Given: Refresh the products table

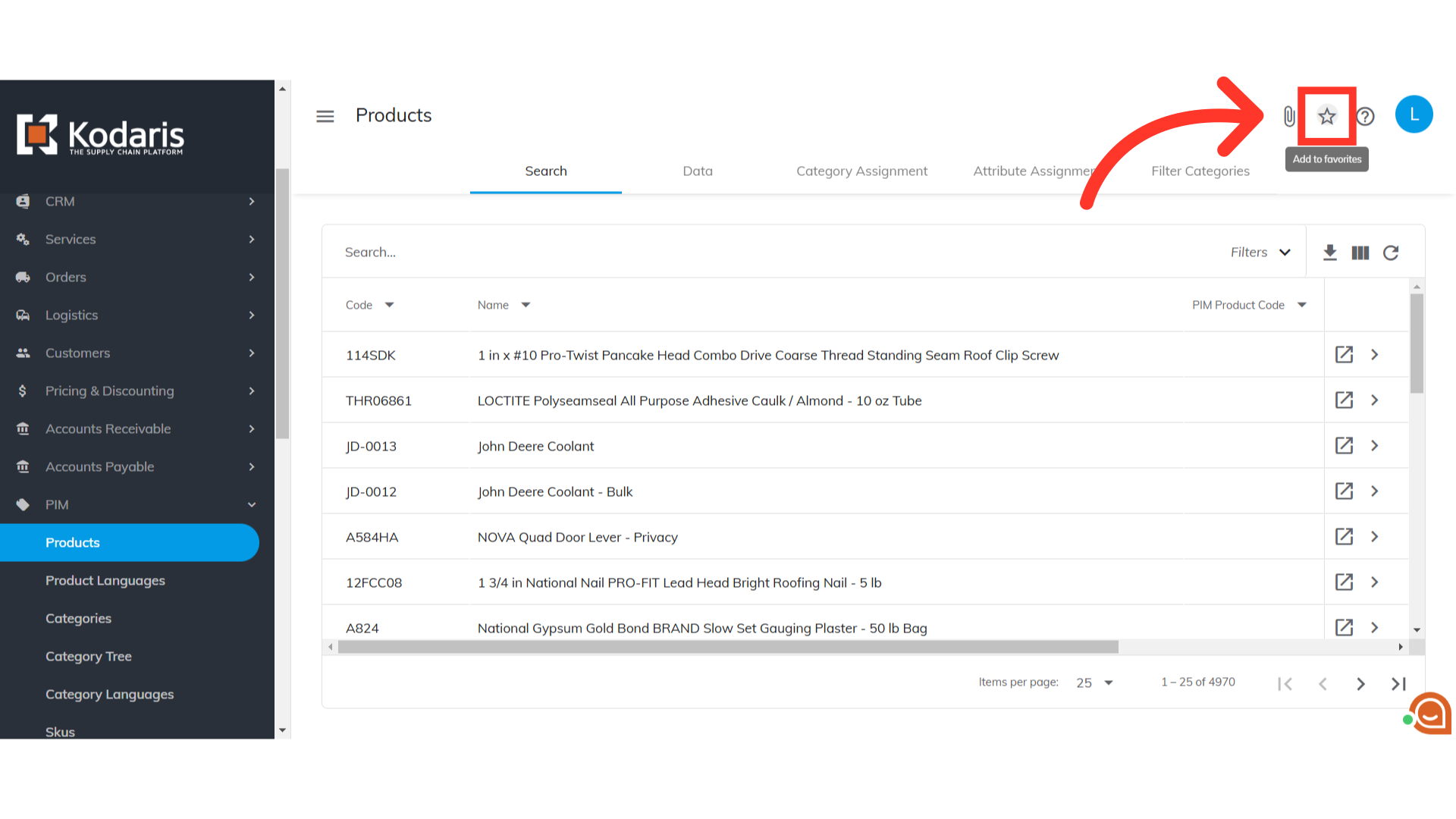Looking at the screenshot, I should 1390,253.
